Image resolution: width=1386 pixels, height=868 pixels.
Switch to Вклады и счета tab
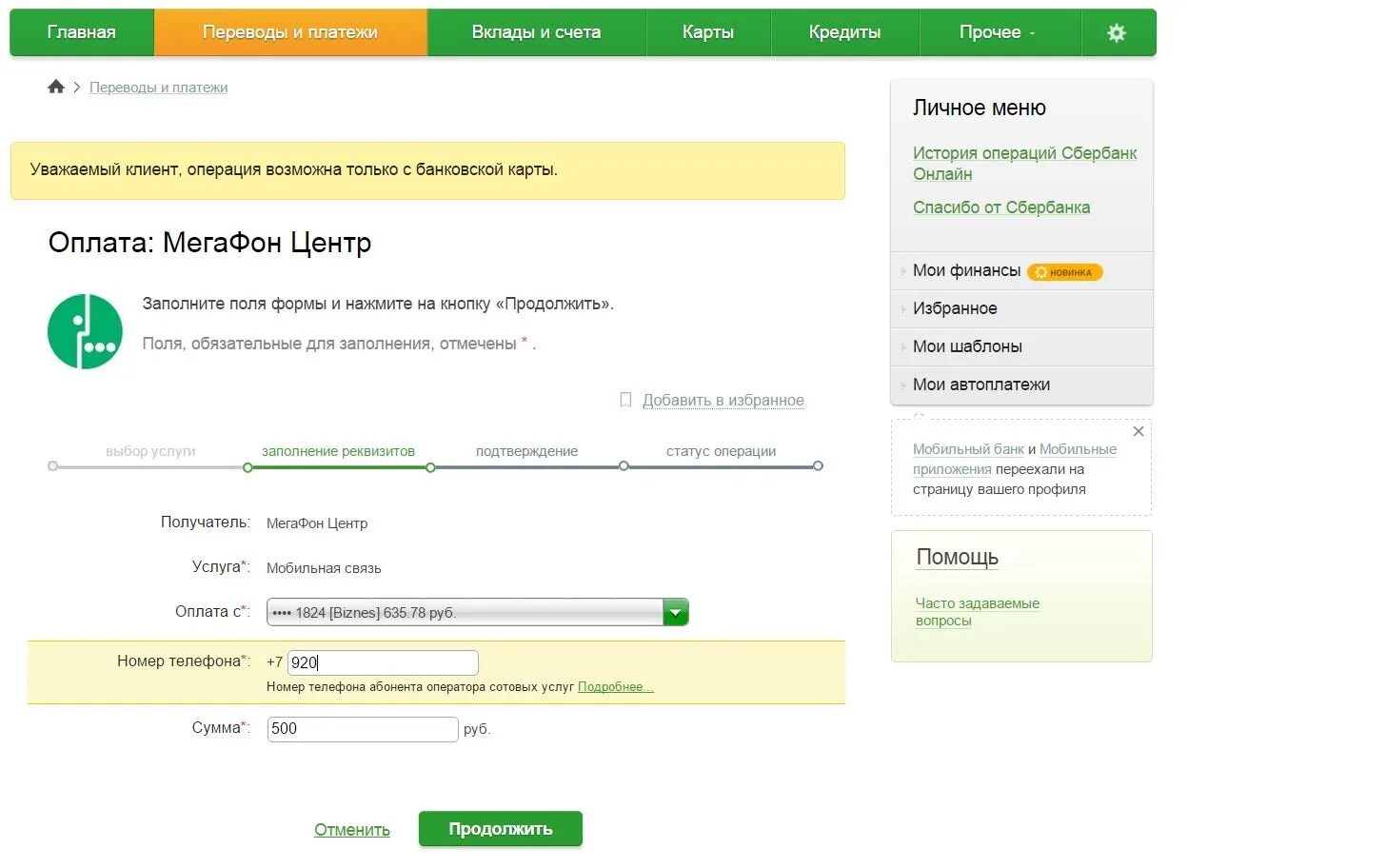pos(537,32)
